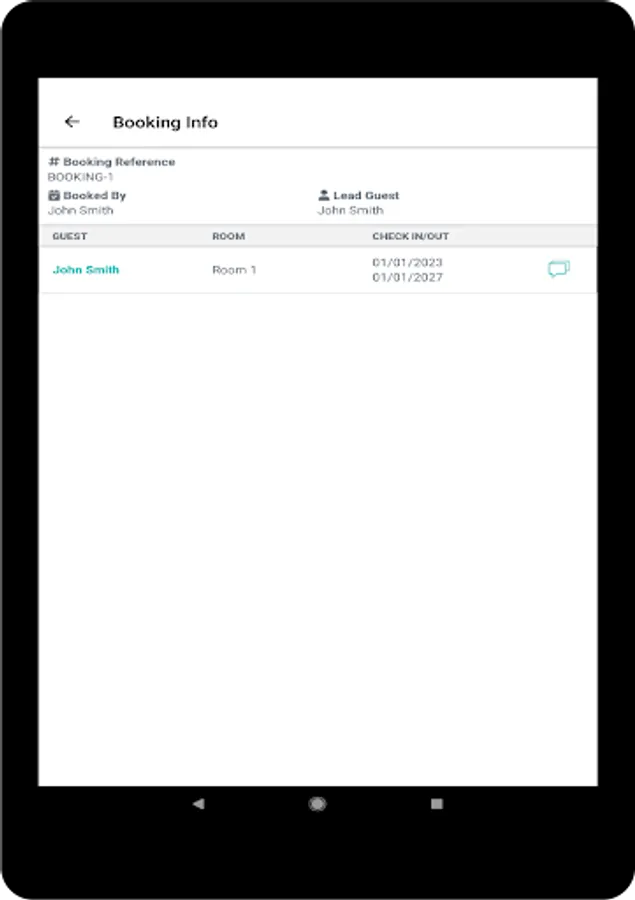Click the check-out date 01/01/2027
Screen dimensions: 635x900
click(408, 277)
